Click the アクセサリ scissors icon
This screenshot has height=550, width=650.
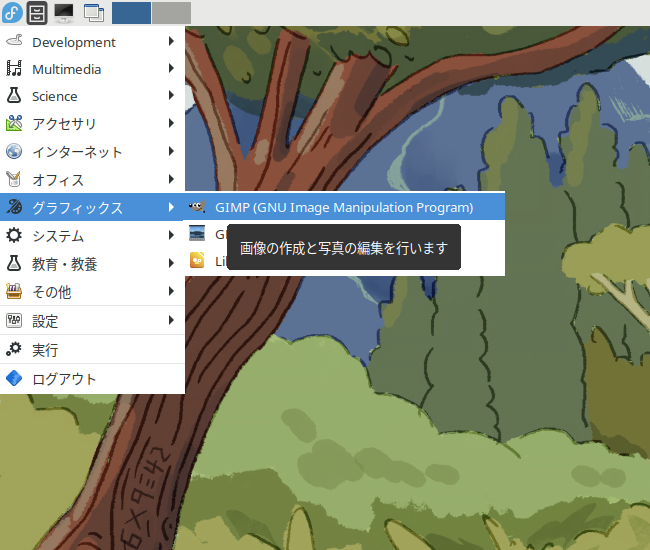click(x=14, y=123)
